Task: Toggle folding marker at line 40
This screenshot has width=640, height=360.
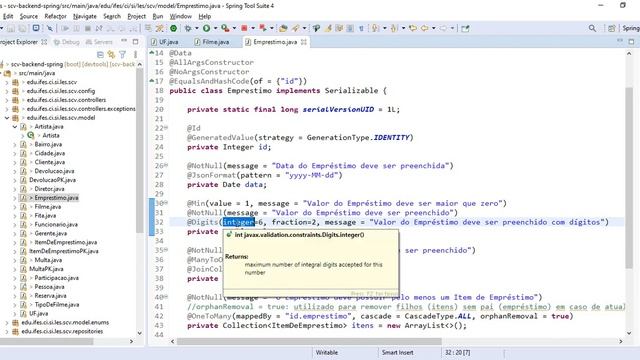Action: pos(166,297)
